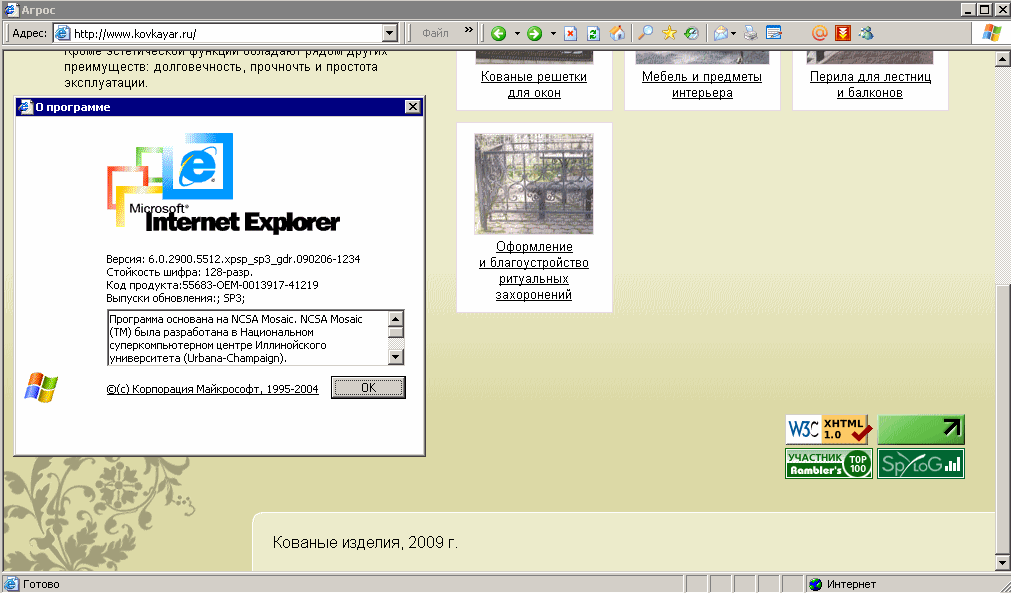1011x593 pixels.
Task: Click the Mail envelope icon
Action: tap(720, 33)
